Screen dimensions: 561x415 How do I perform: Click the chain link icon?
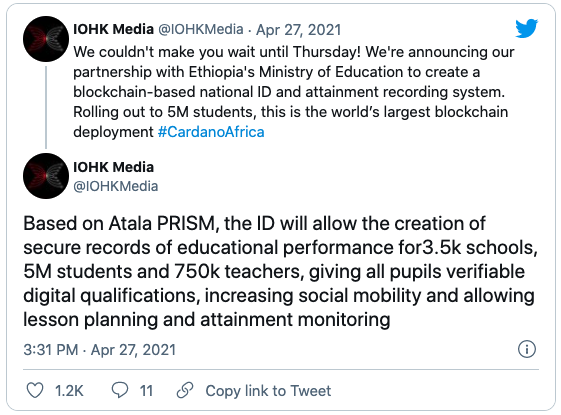[185, 390]
